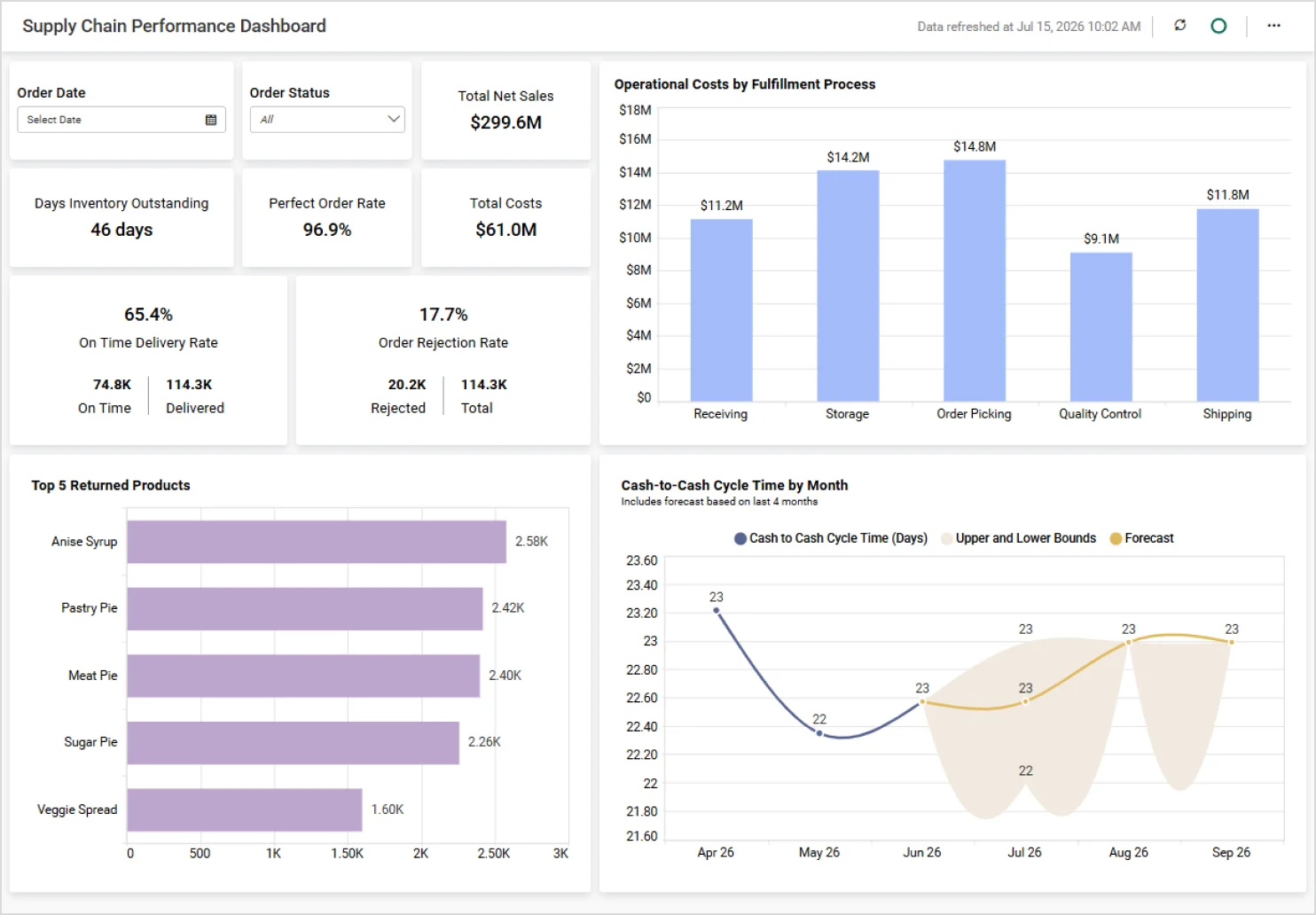Select the Anise Syrup returned products bar
The height and width of the screenshot is (915, 1316).
[317, 542]
